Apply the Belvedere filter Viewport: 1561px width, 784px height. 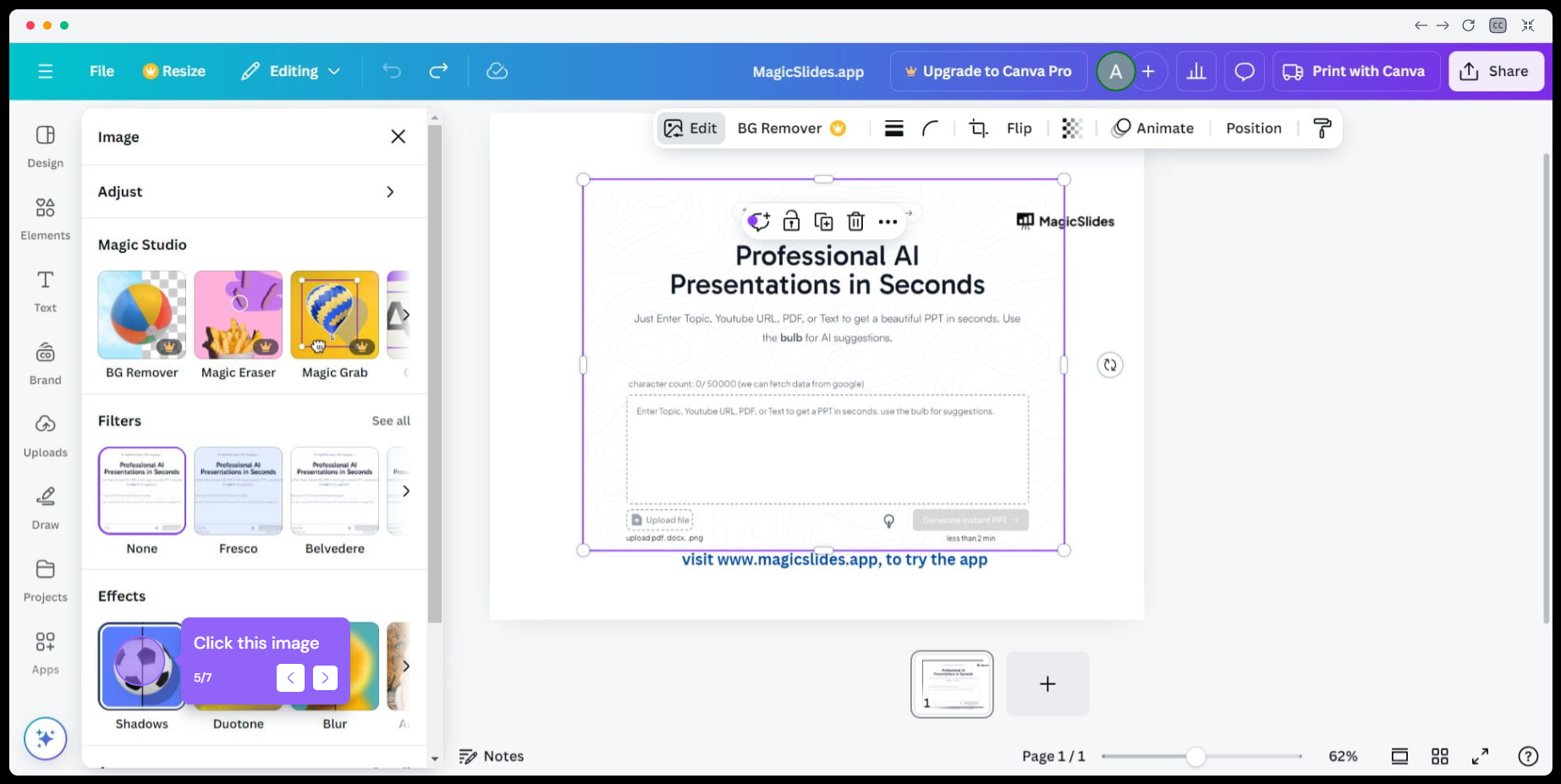click(335, 491)
